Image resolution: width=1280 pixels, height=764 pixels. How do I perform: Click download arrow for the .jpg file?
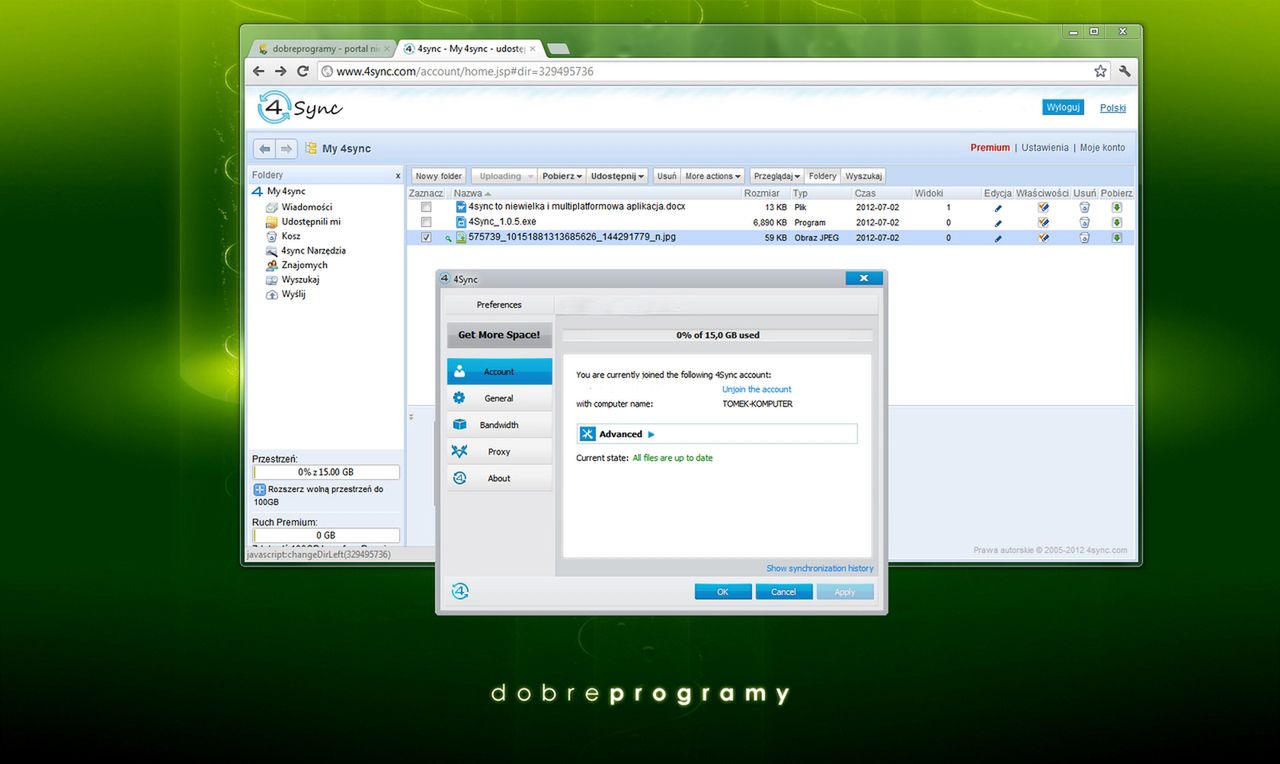coord(1117,238)
